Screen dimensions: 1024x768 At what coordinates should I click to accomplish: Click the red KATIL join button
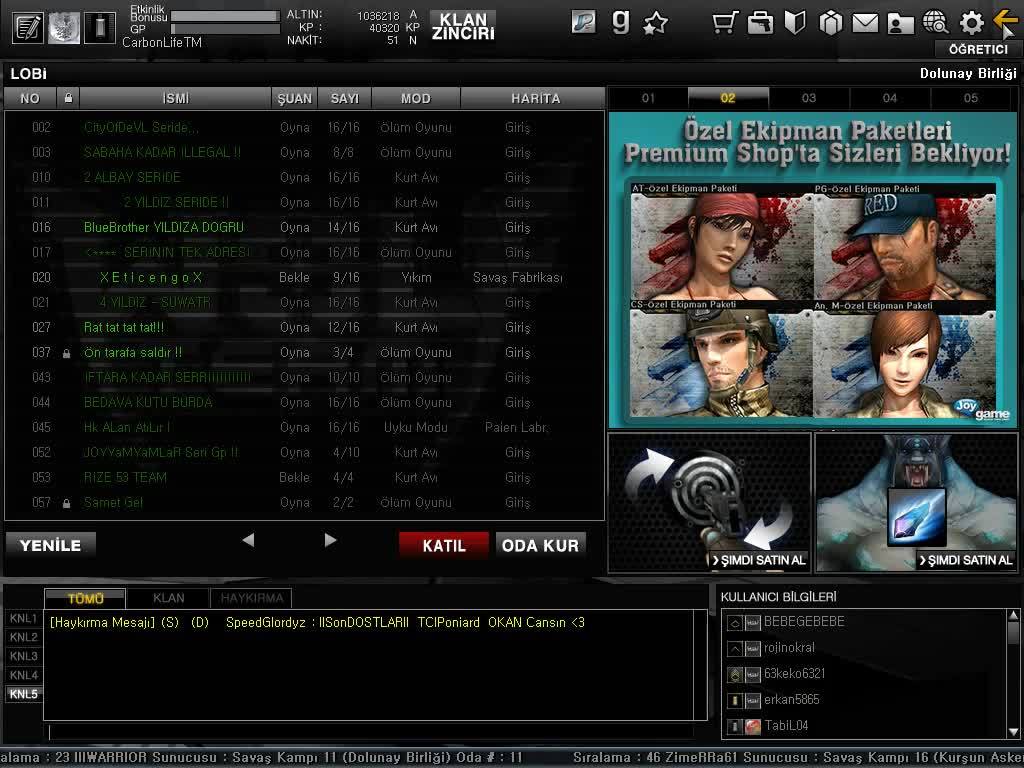point(444,545)
